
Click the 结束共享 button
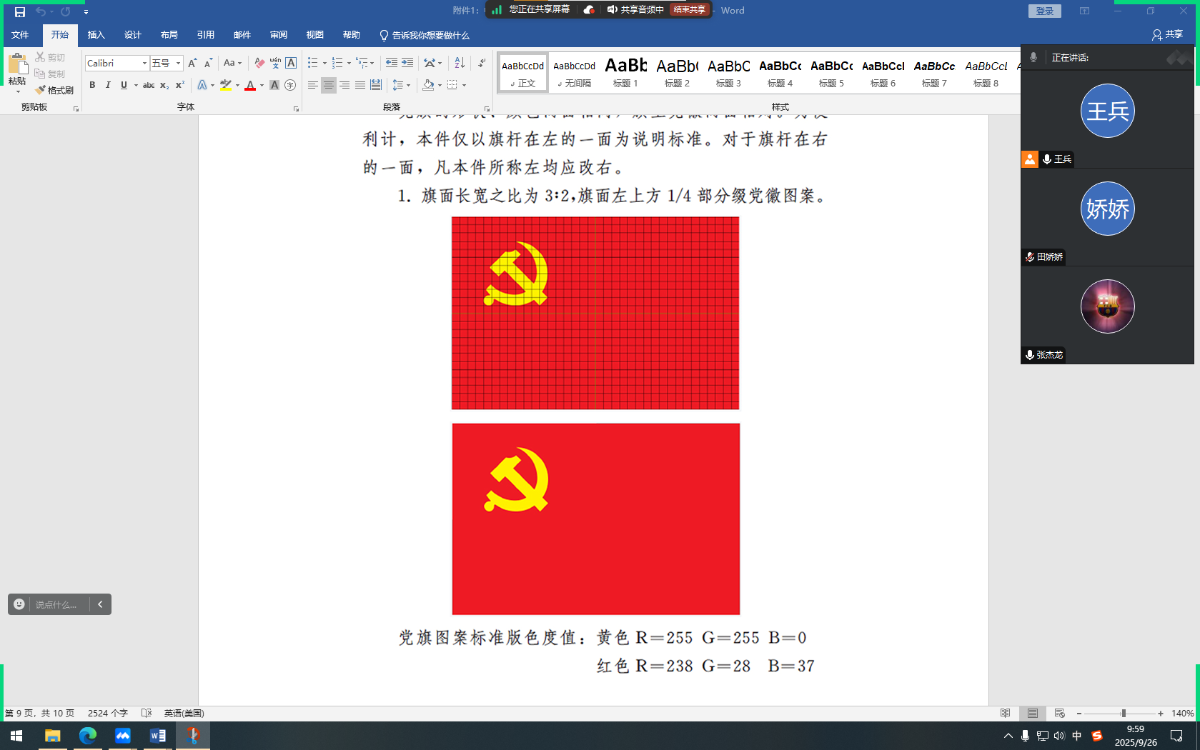point(689,9)
